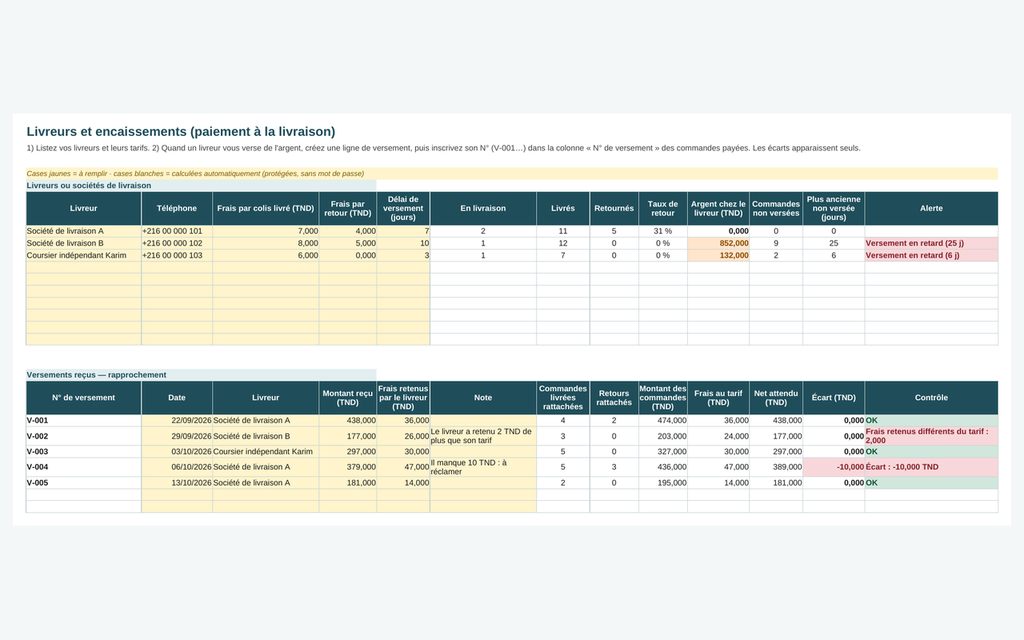The width and height of the screenshot is (1024, 640).
Task: Select payment number 'V-004'
Action: (x=84, y=467)
